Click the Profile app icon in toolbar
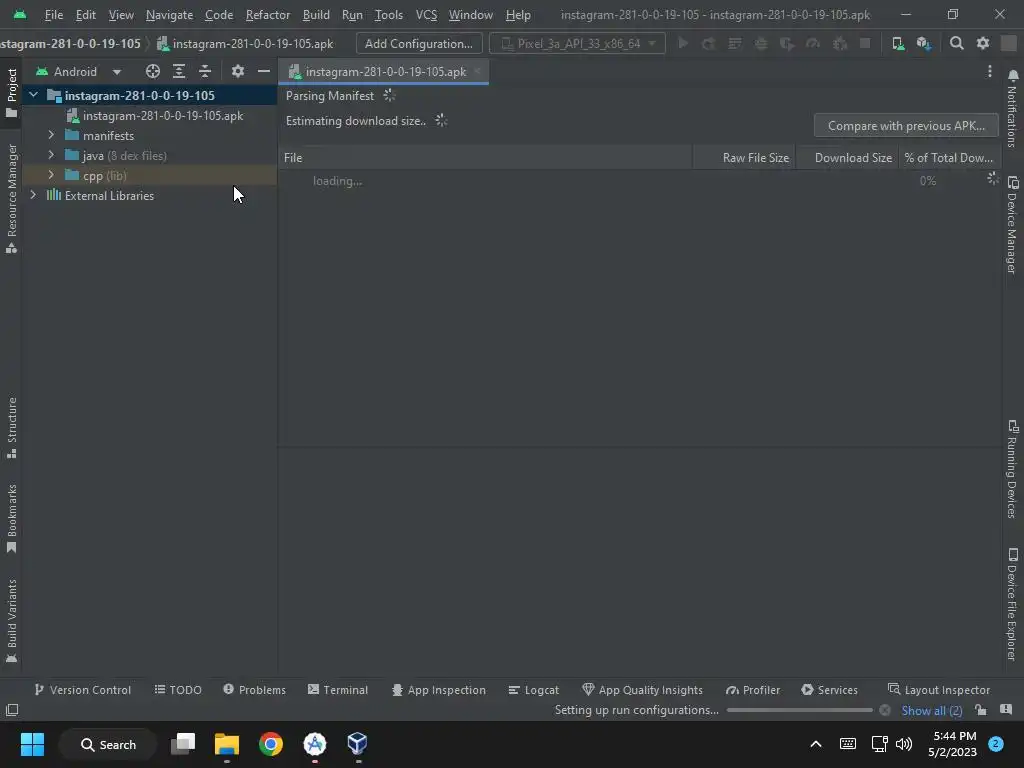1024x768 pixels. 813,44
